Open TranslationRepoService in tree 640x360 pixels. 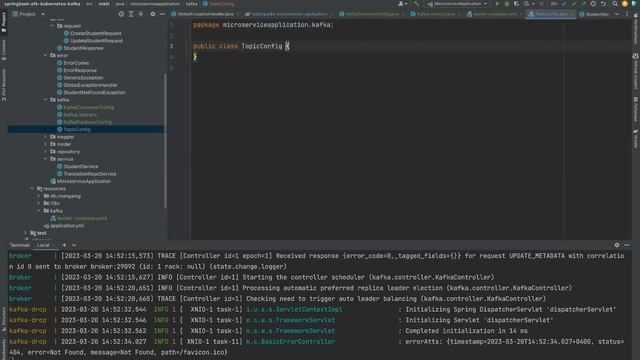[90, 173]
